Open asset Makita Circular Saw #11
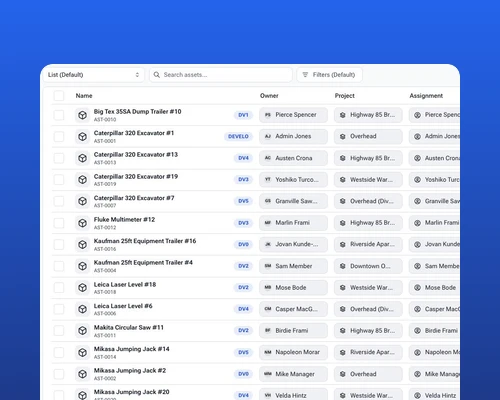500x400 pixels. [x=129, y=327]
